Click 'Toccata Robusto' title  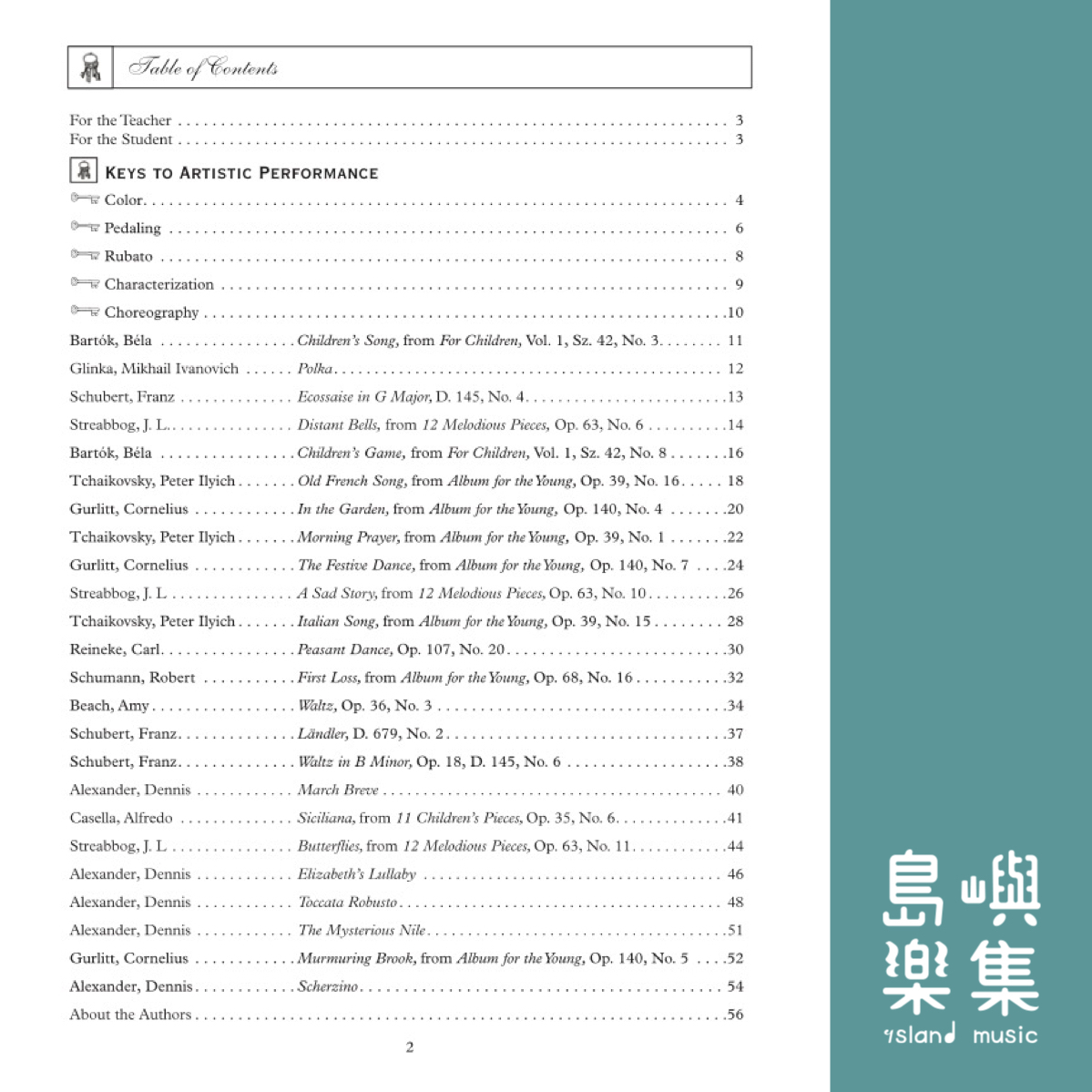(x=348, y=902)
